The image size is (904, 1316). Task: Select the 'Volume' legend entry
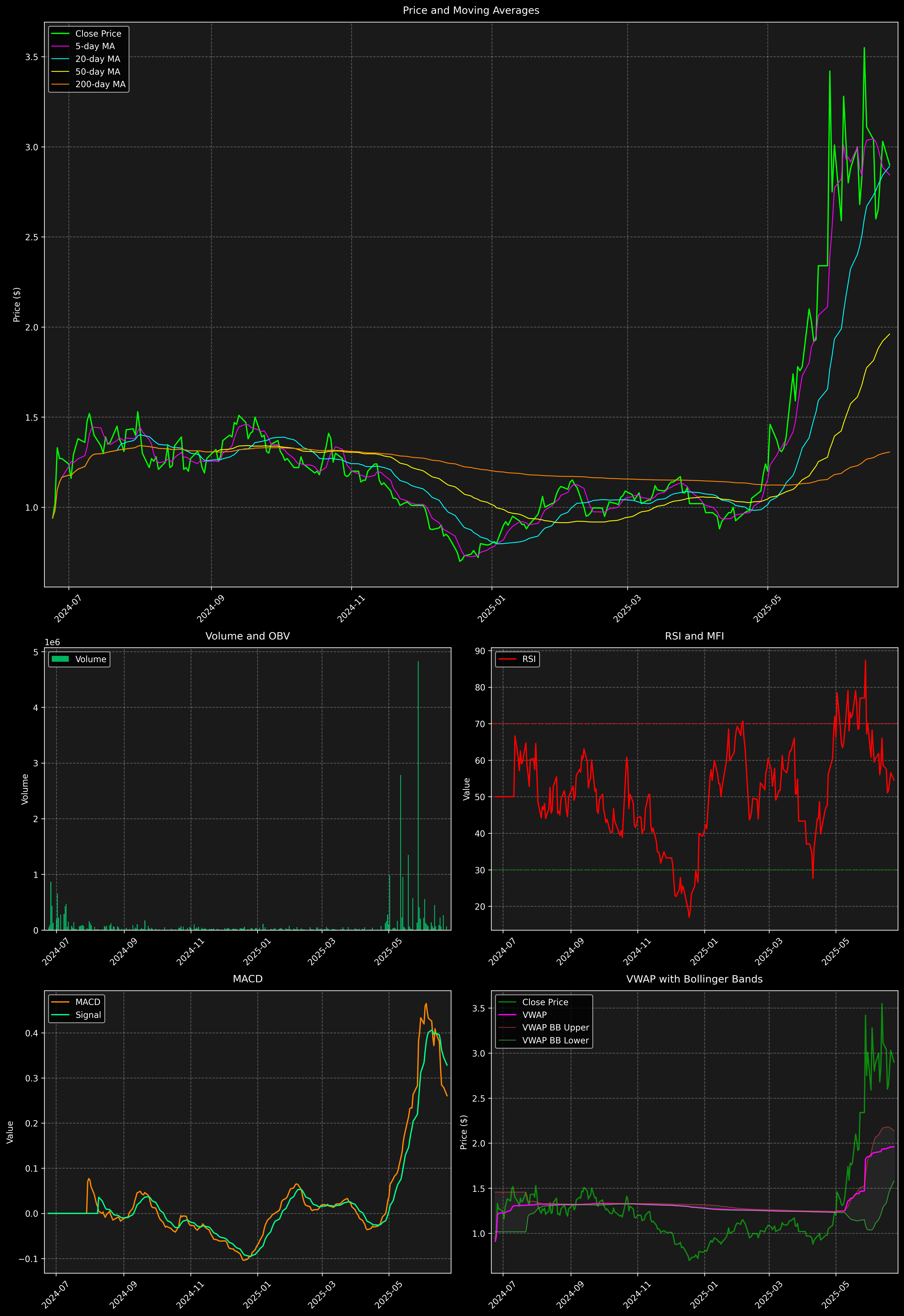coord(79,659)
